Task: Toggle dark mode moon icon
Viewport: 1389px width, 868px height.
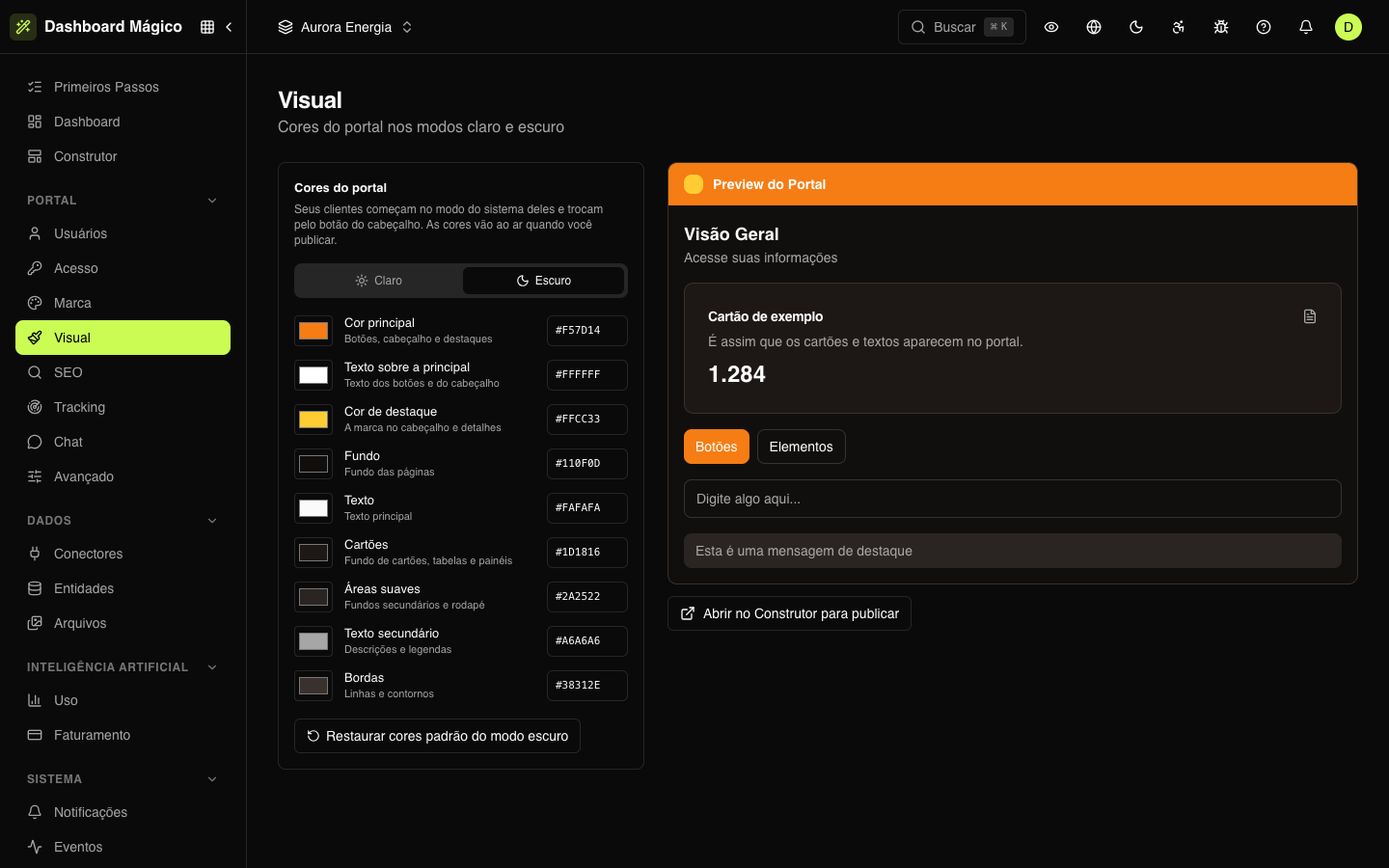Action: (x=1136, y=27)
